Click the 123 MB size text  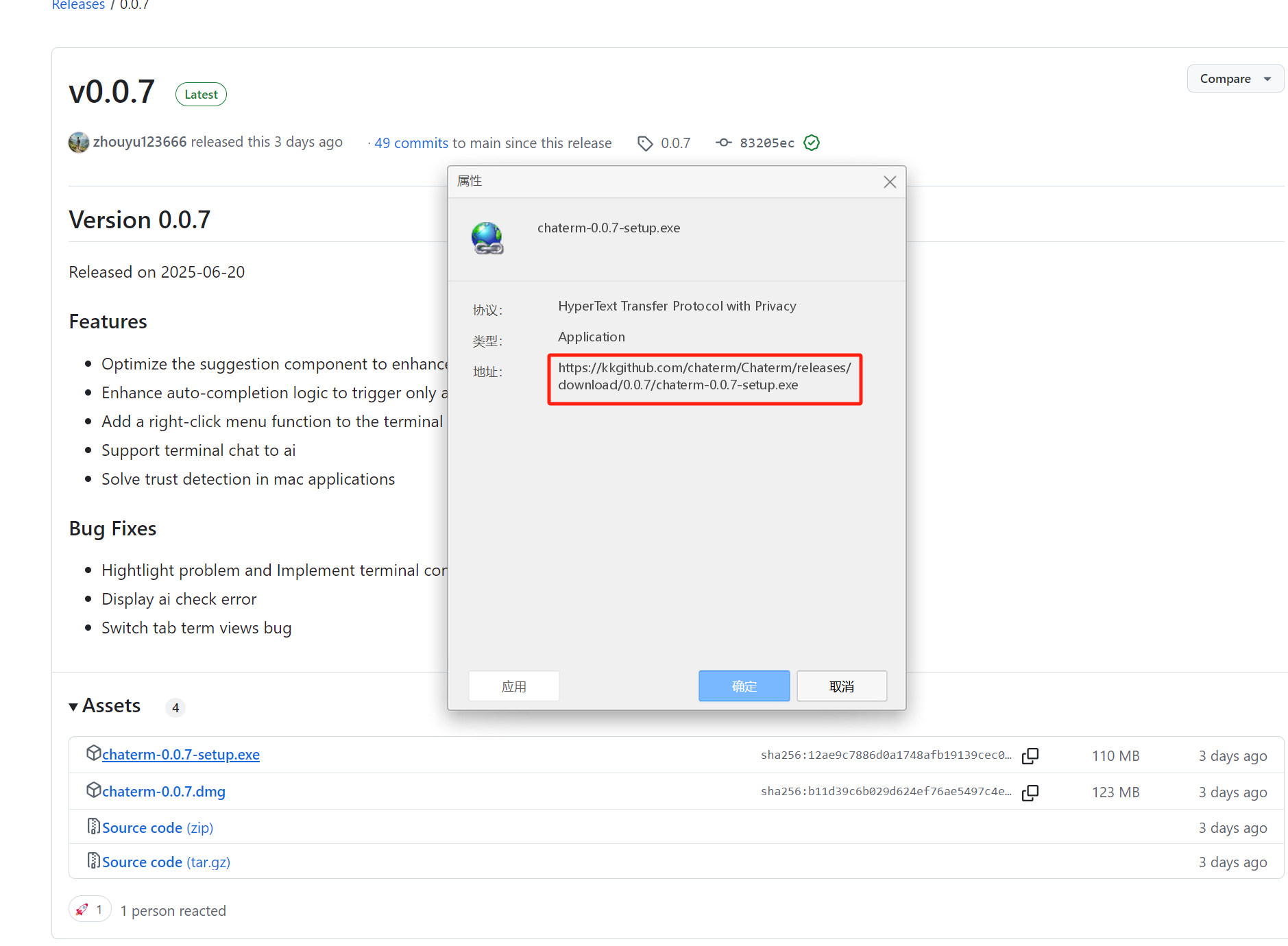pos(1115,792)
